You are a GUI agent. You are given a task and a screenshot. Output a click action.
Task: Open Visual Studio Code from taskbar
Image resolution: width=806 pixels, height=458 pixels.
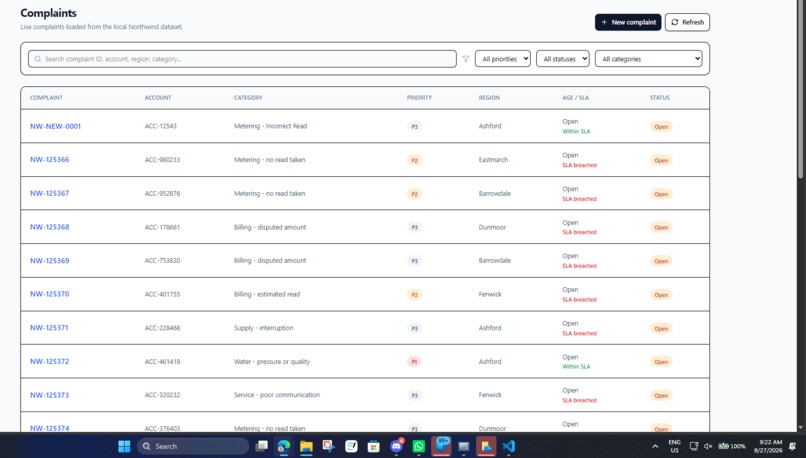[x=508, y=446]
